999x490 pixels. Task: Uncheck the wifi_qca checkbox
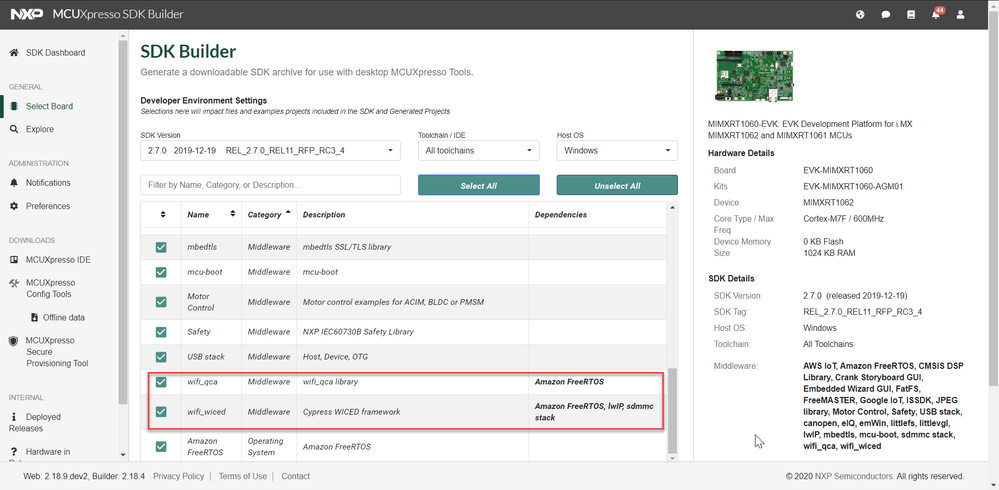click(161, 382)
